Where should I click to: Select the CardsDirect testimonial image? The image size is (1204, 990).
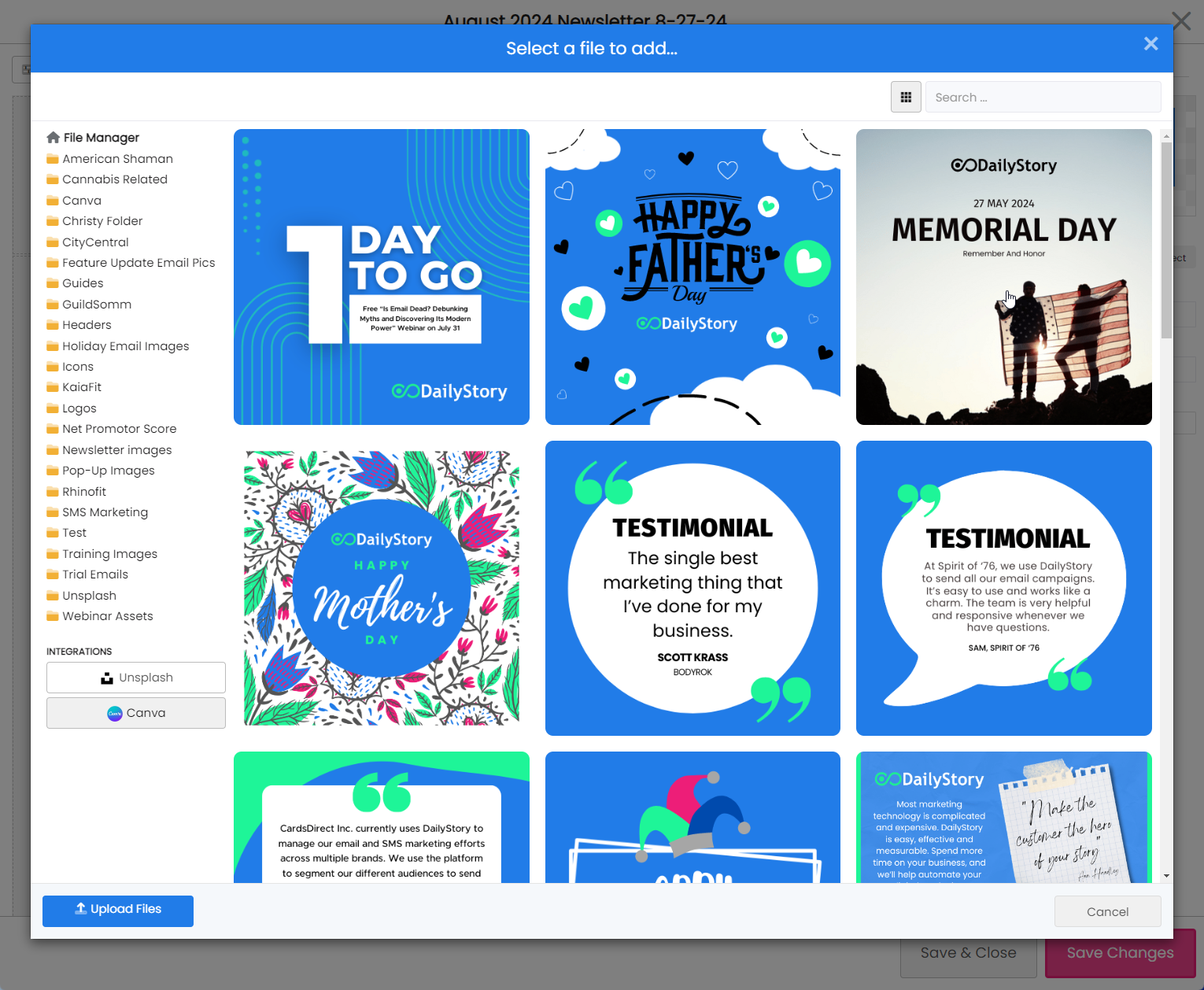click(x=382, y=817)
